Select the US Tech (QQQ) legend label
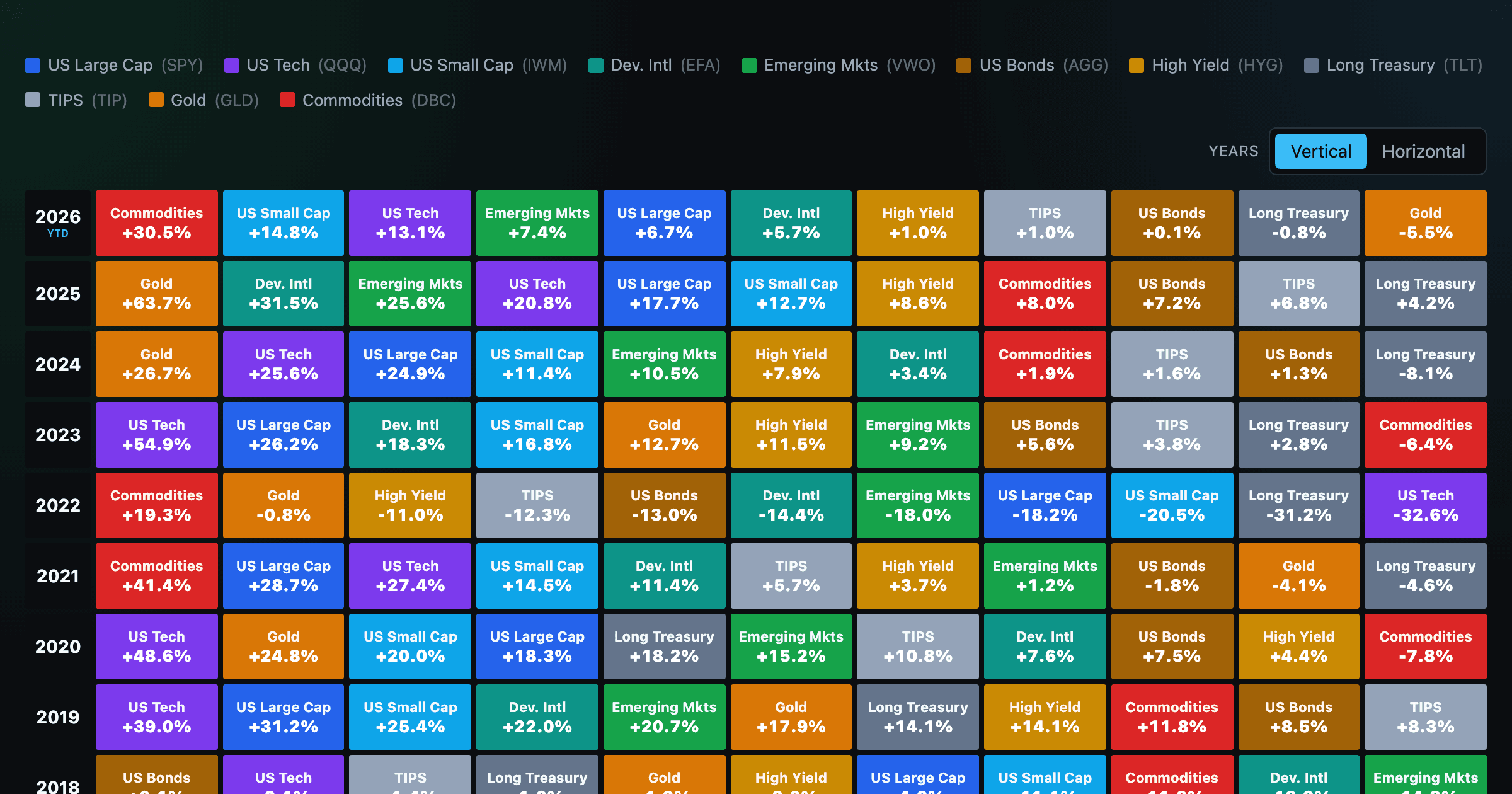Screen dimensions: 1512x794 coord(307,66)
